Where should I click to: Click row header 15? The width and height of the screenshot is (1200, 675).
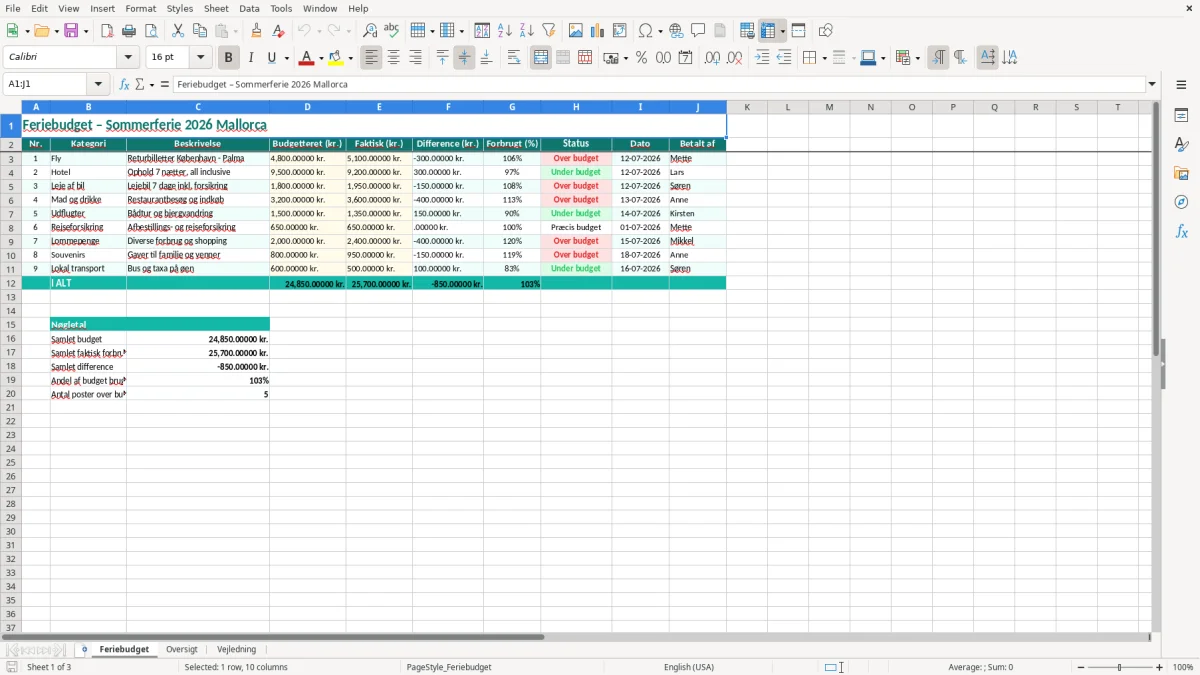pyautogui.click(x=11, y=325)
